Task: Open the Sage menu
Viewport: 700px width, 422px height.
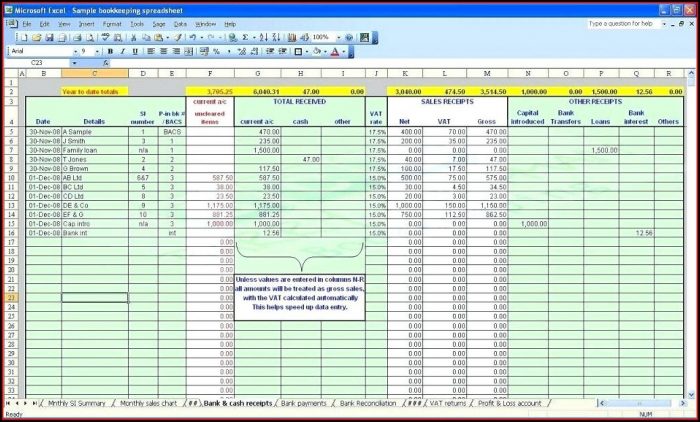Action: pos(159,24)
